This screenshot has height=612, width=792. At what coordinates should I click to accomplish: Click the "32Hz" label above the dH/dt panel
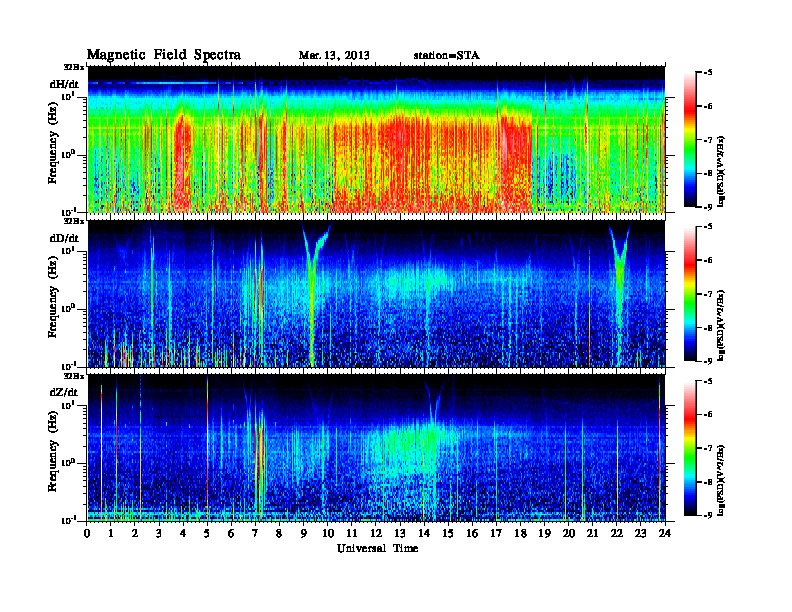click(74, 67)
